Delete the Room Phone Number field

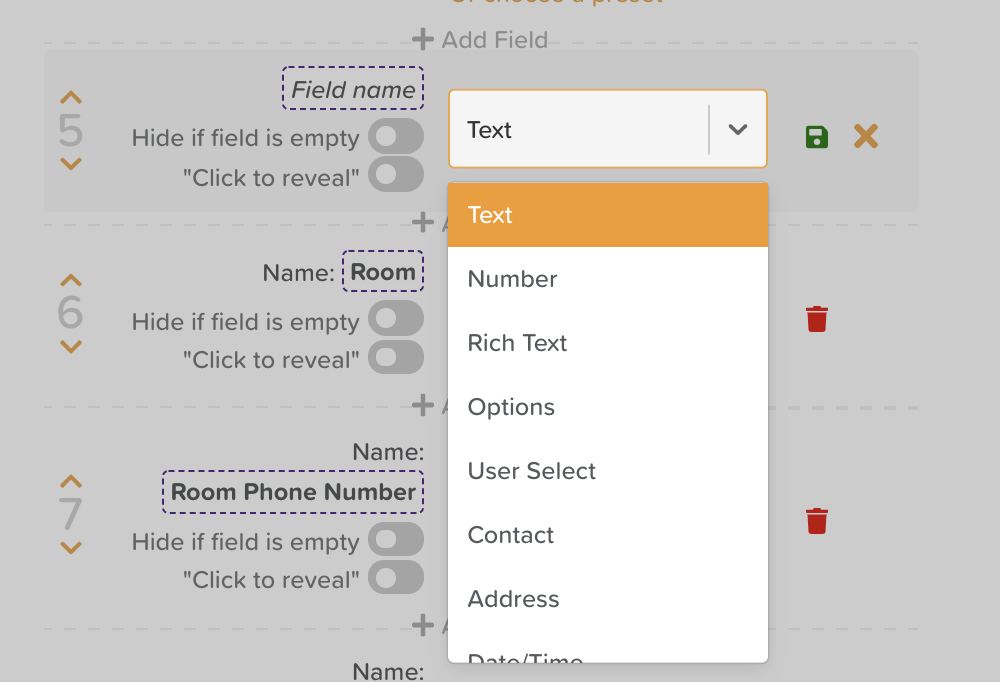[x=817, y=521]
